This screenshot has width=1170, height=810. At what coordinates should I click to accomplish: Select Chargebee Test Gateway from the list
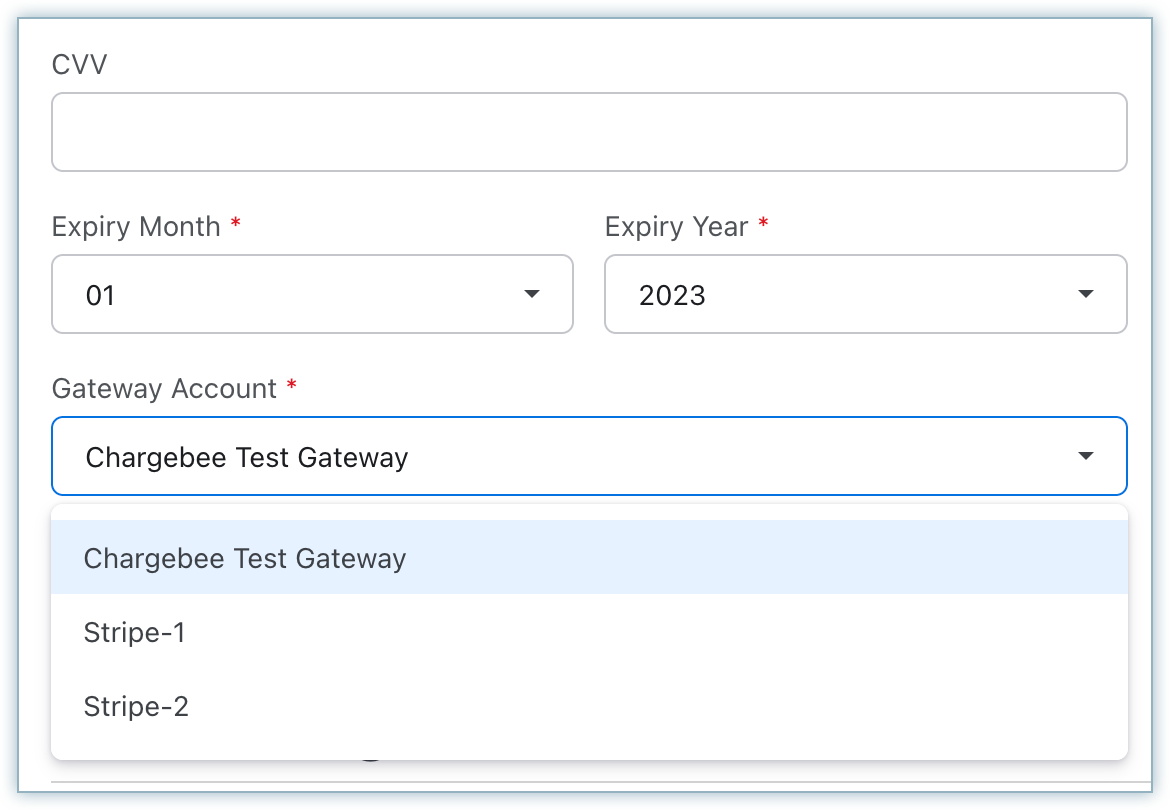tap(245, 558)
